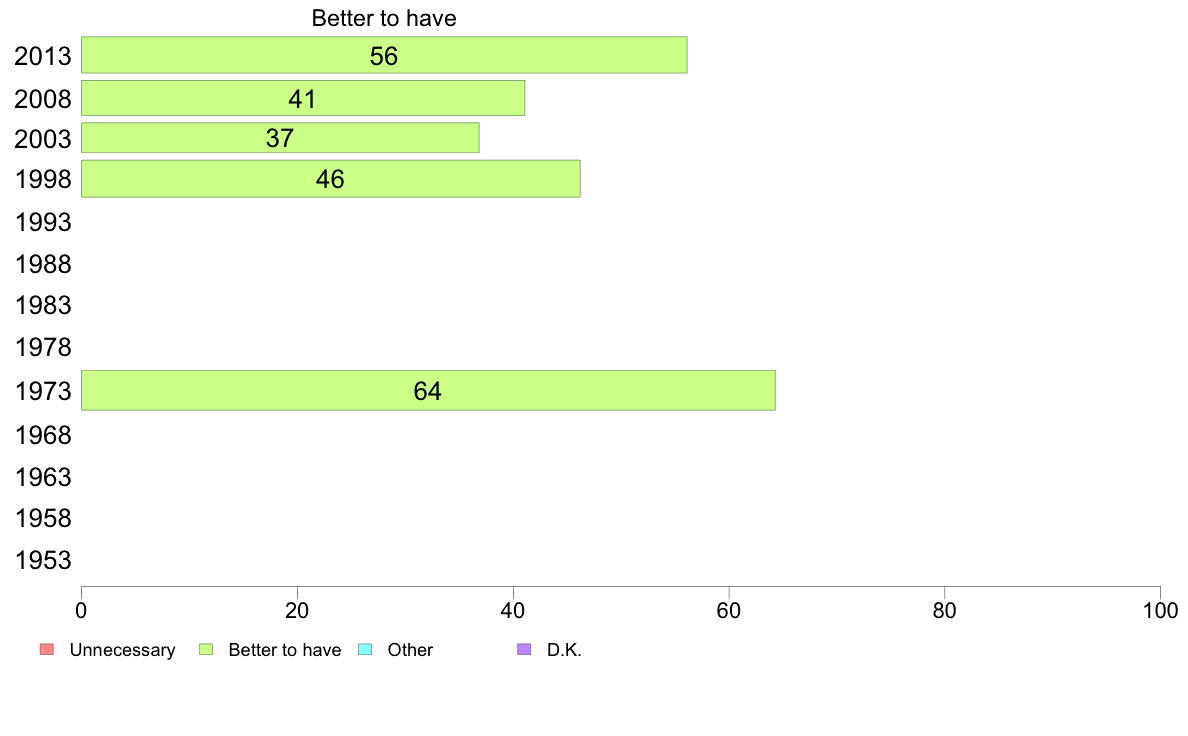
Task: Click the Better to have chart title
Action: coord(384,18)
